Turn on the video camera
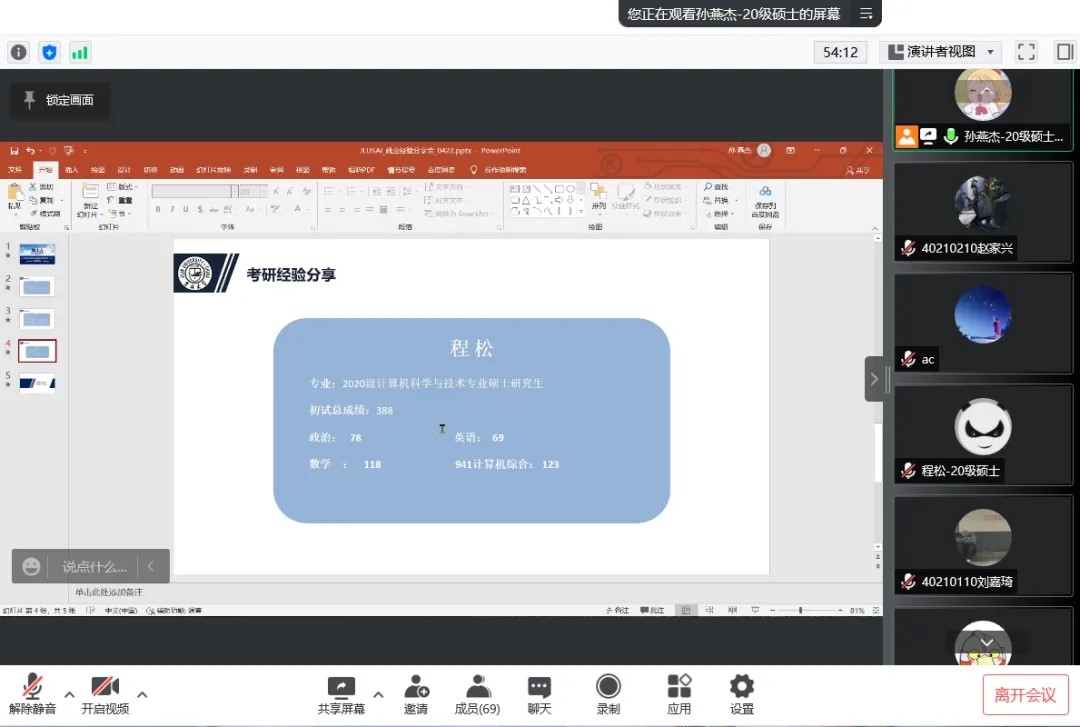 (x=105, y=694)
